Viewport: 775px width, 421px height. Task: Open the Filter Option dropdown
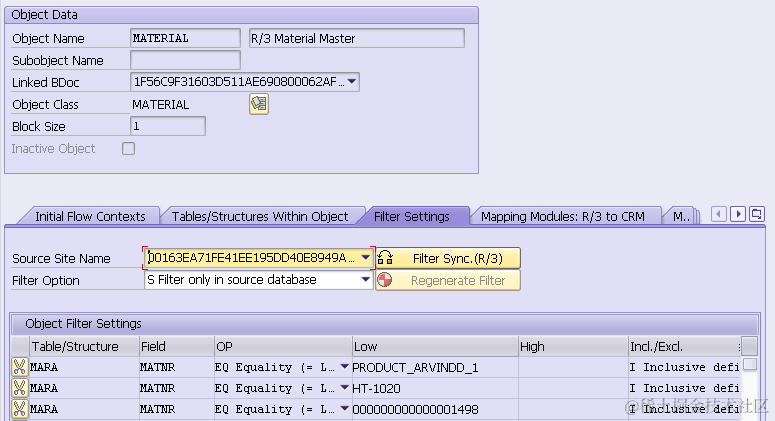pos(365,280)
